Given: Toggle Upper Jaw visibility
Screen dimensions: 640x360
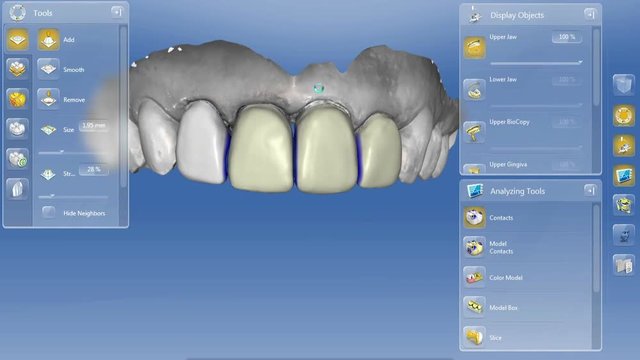Looking at the screenshot, I should click(474, 47).
